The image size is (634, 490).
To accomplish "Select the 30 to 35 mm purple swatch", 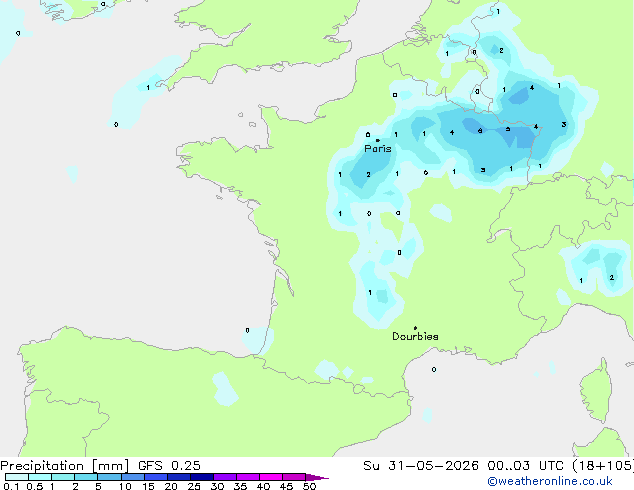I will pos(224,477).
